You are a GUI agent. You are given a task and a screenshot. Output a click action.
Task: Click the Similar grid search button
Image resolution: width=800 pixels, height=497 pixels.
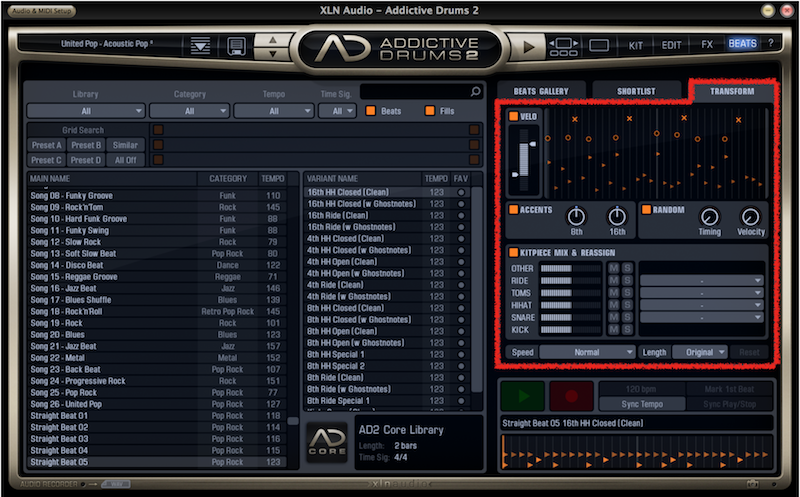tap(125, 145)
